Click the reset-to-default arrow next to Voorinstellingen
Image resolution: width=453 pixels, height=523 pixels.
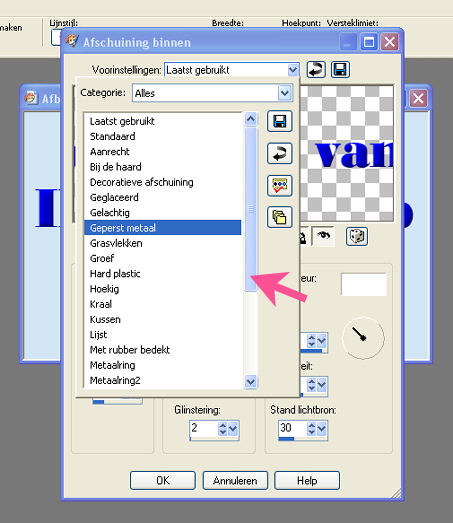[x=316, y=70]
